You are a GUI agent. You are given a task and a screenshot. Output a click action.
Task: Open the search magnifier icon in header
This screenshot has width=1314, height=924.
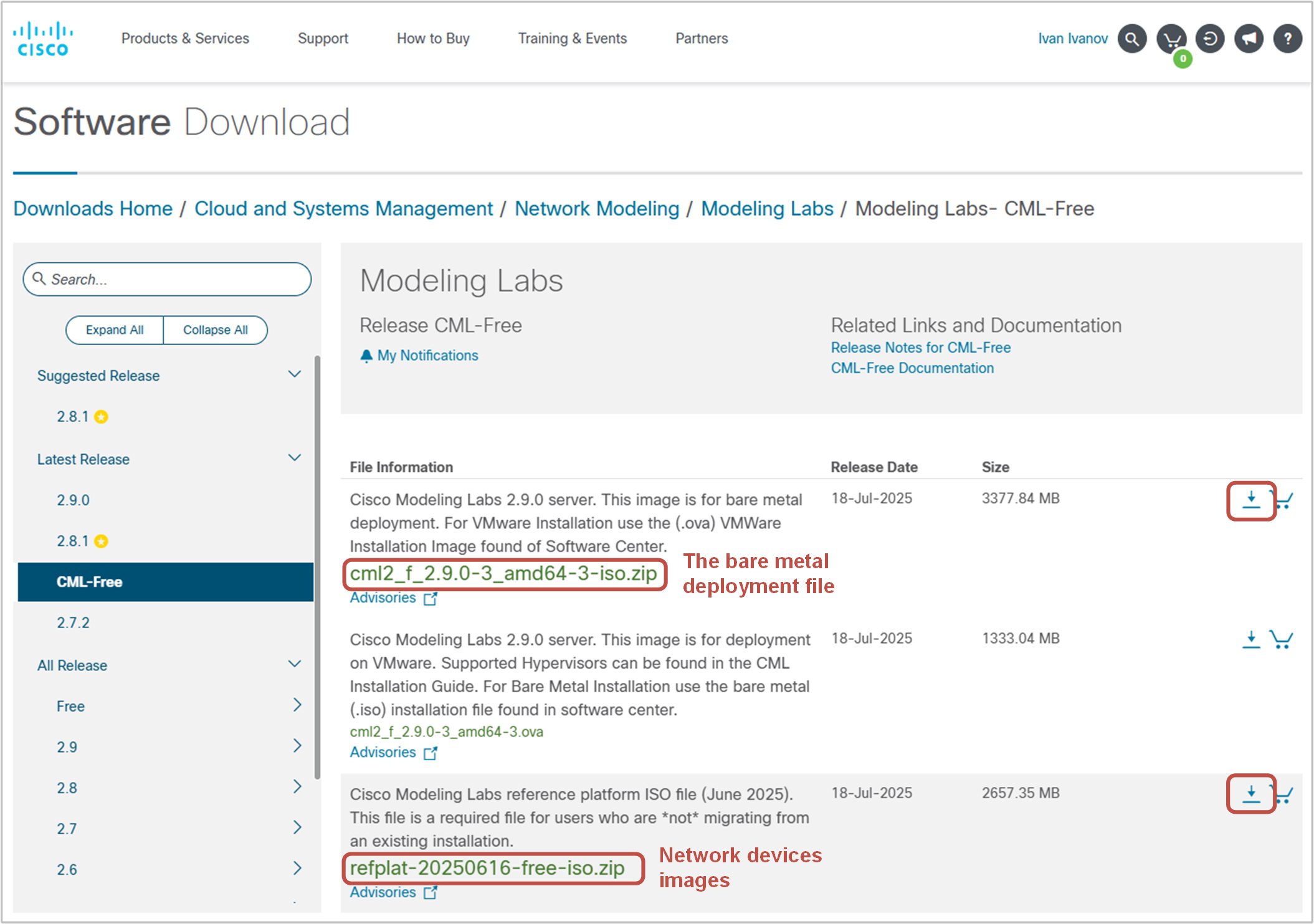(x=1132, y=39)
